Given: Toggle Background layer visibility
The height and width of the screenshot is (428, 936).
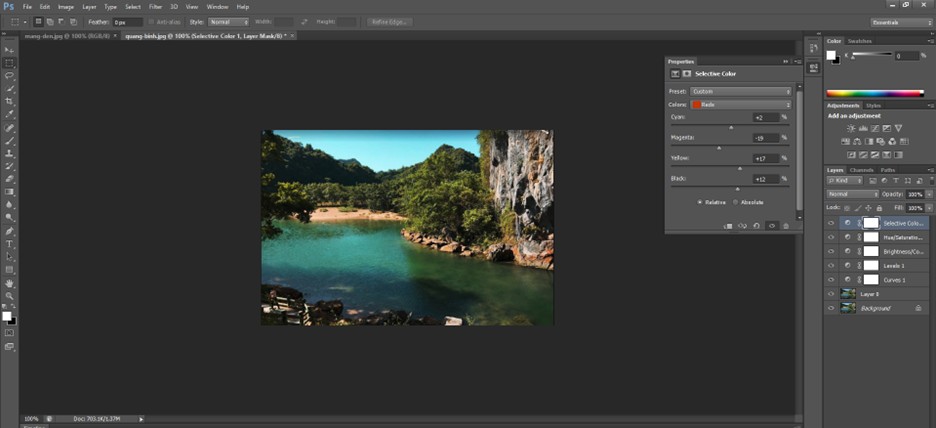Looking at the screenshot, I should [x=830, y=309].
